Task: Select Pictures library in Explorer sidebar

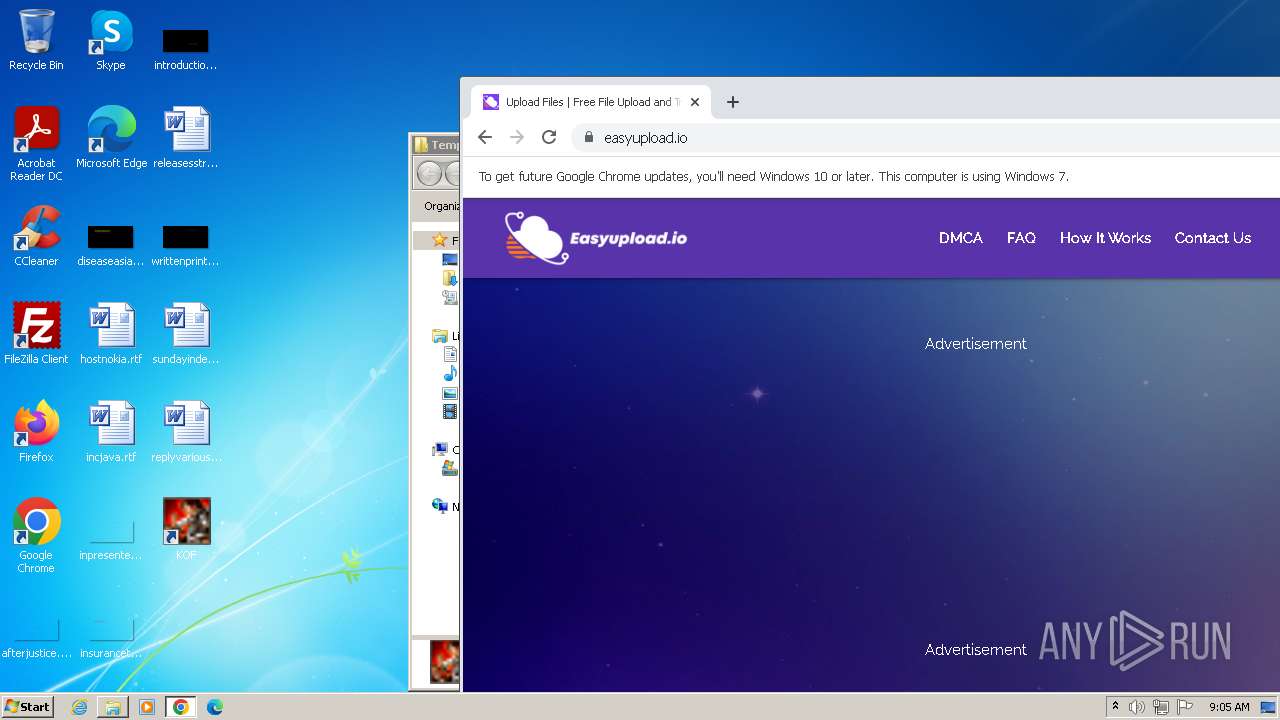Action: [450, 393]
